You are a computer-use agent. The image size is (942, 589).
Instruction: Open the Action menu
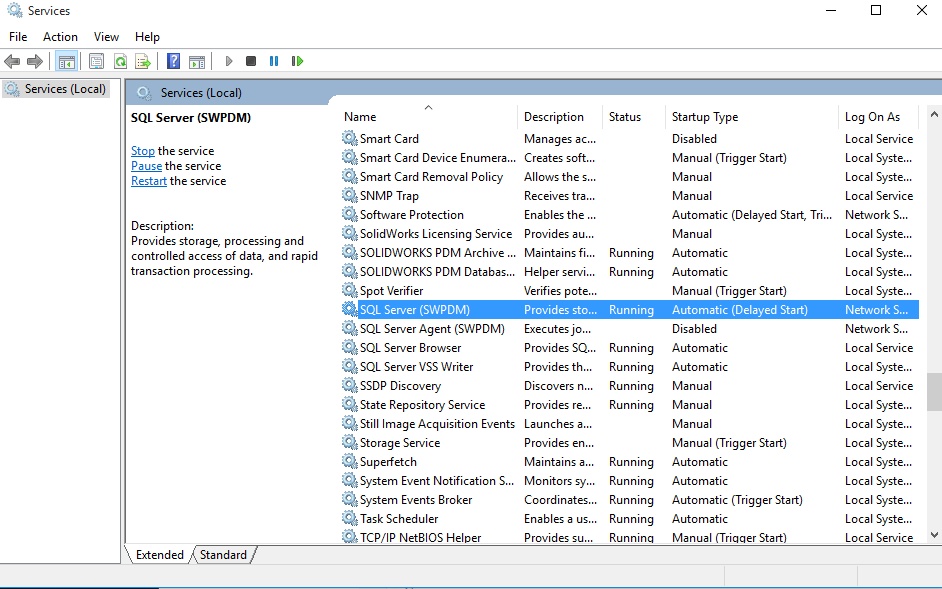coord(60,37)
